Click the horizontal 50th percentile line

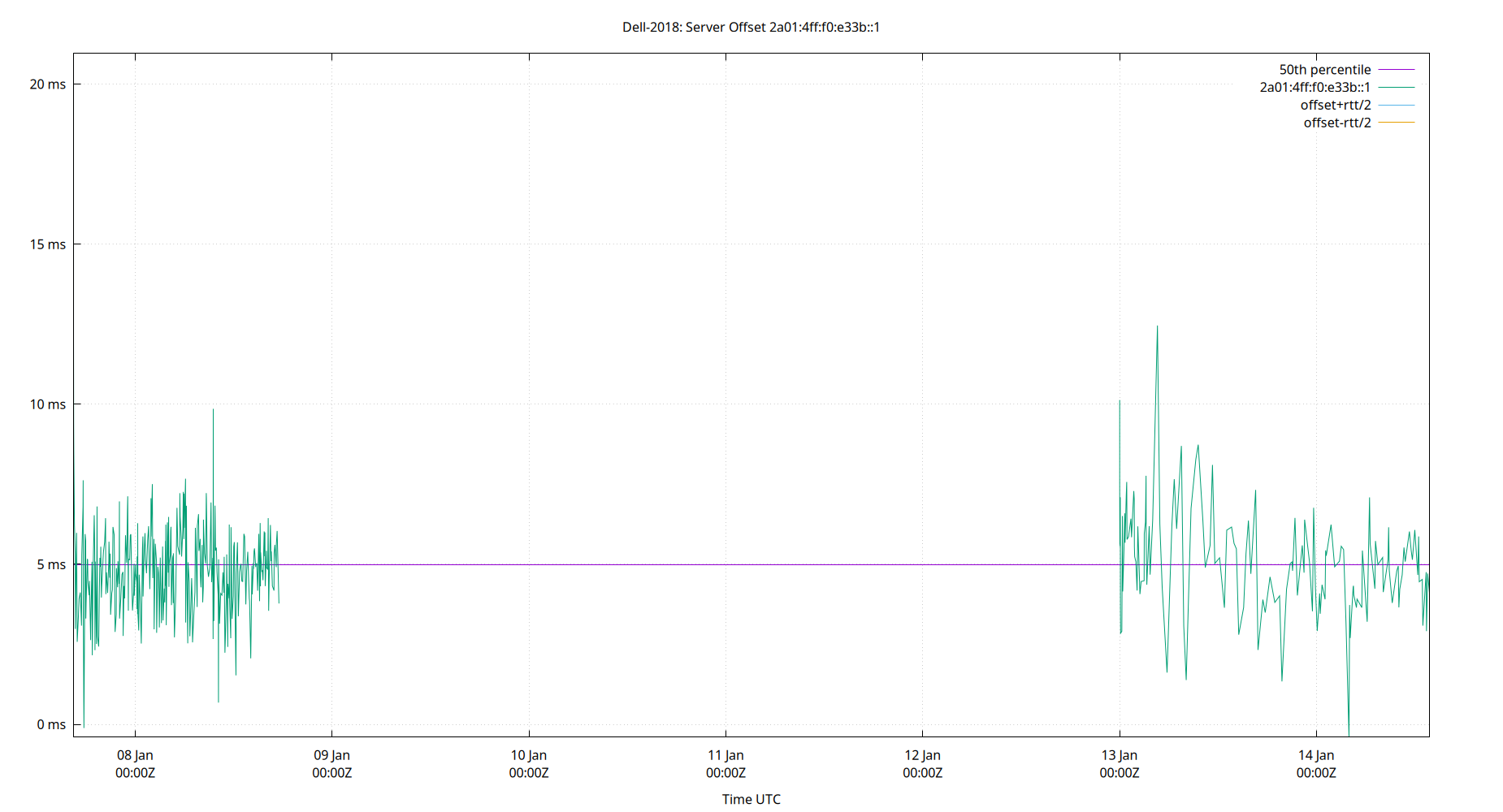coord(731,565)
